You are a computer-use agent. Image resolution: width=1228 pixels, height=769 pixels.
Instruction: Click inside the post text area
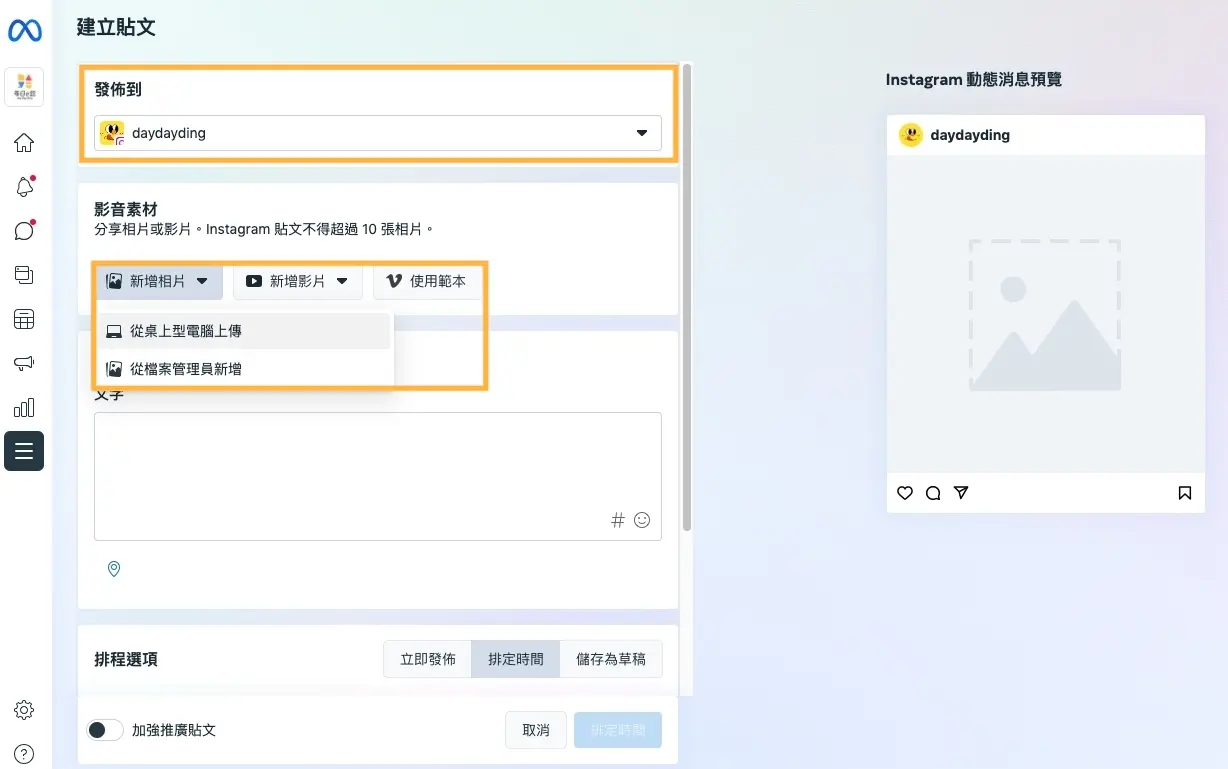click(378, 476)
